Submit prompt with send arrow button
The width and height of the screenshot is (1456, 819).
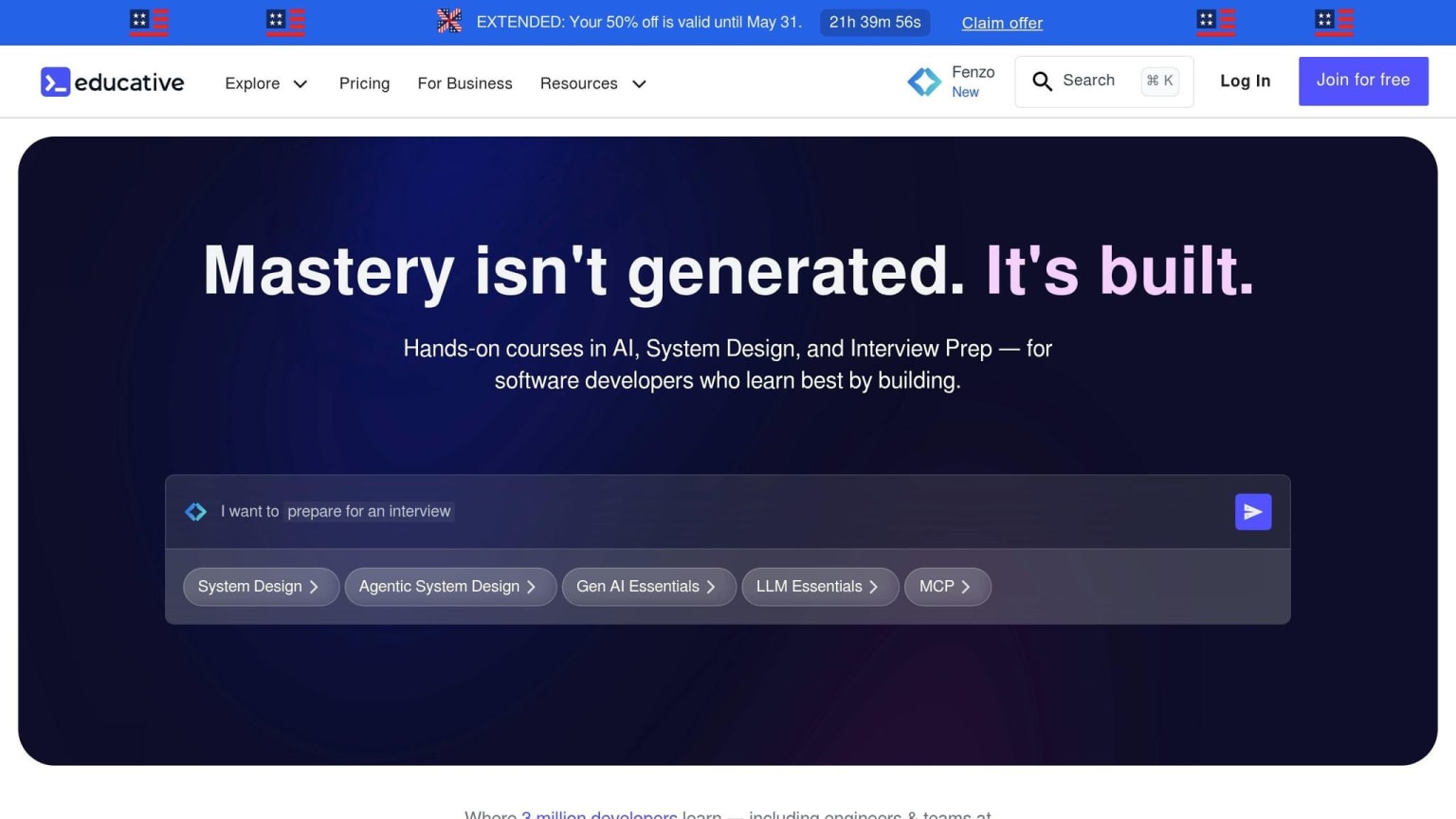[x=1253, y=512]
